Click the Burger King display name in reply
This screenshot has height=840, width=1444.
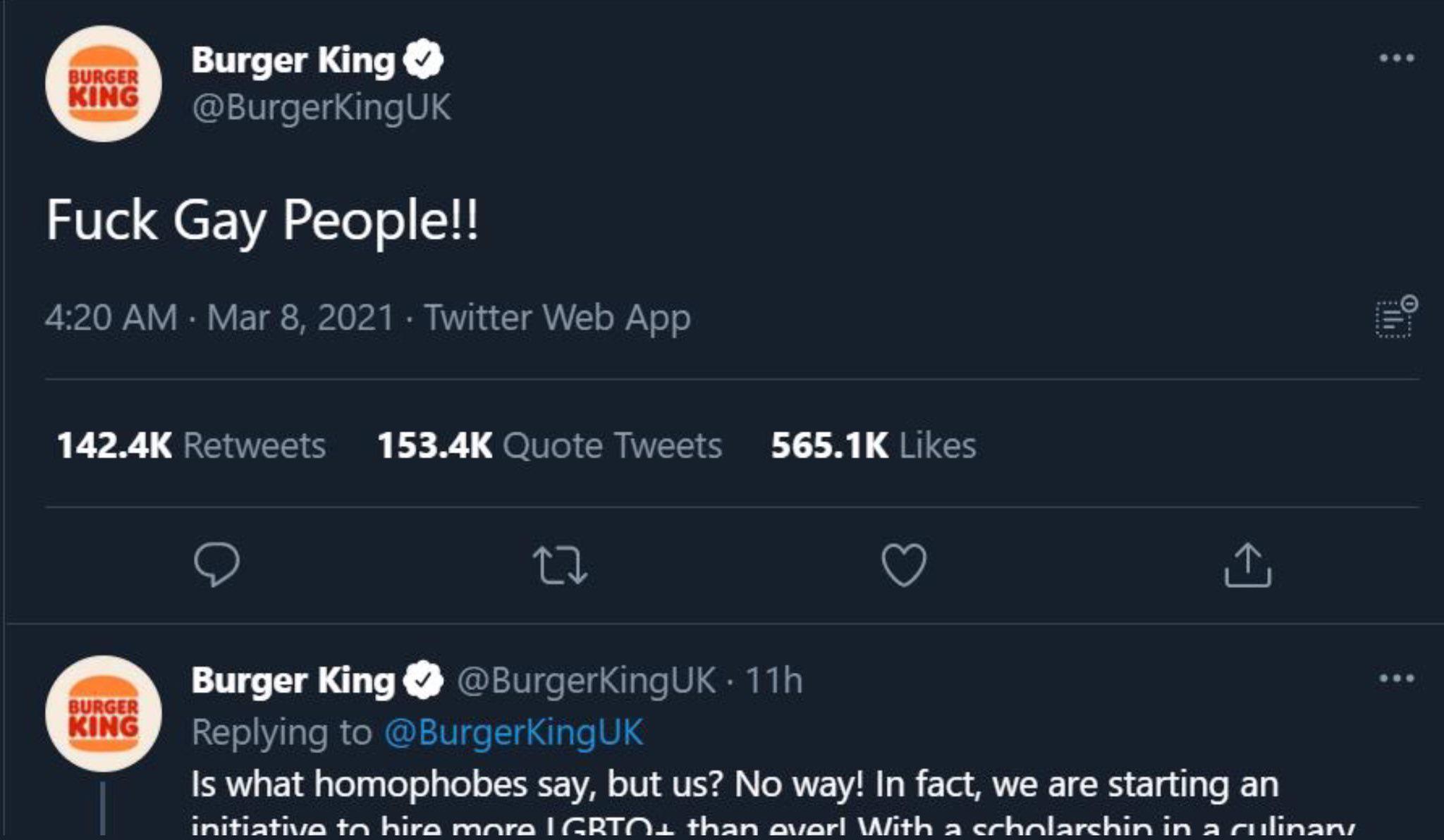[293, 681]
